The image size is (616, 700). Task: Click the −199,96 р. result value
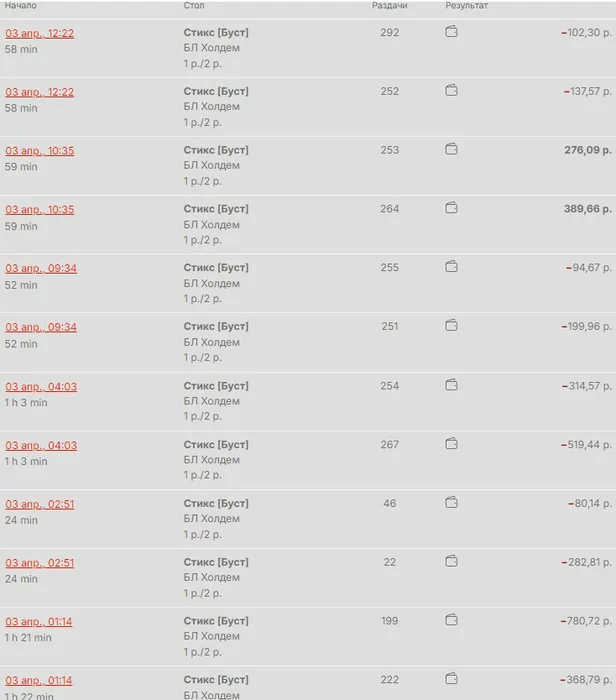click(586, 327)
